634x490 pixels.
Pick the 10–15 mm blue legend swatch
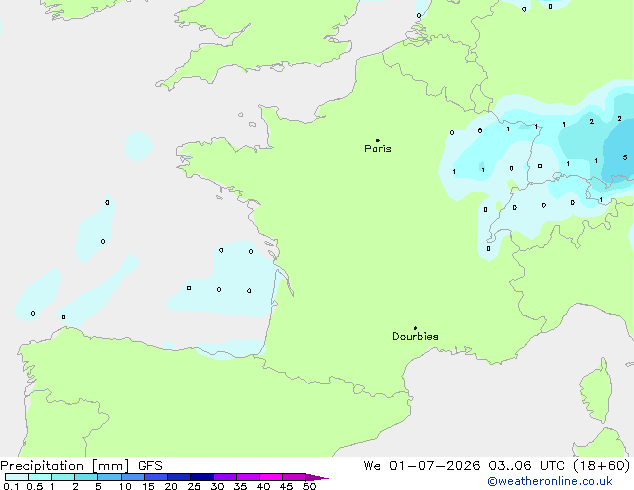point(133,477)
